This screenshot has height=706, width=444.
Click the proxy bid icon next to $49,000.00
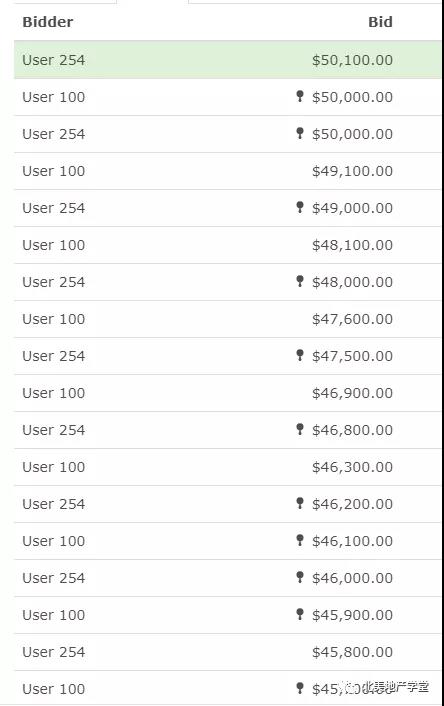[x=300, y=207]
